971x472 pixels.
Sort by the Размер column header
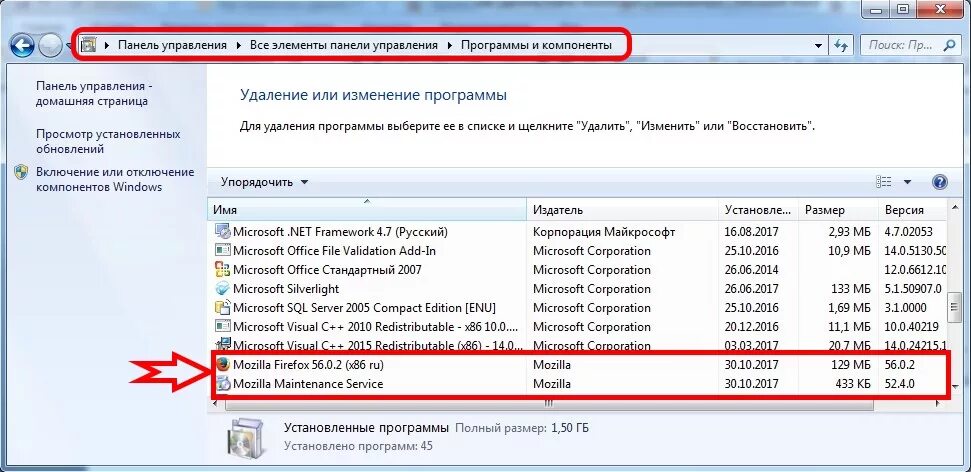coord(838,210)
